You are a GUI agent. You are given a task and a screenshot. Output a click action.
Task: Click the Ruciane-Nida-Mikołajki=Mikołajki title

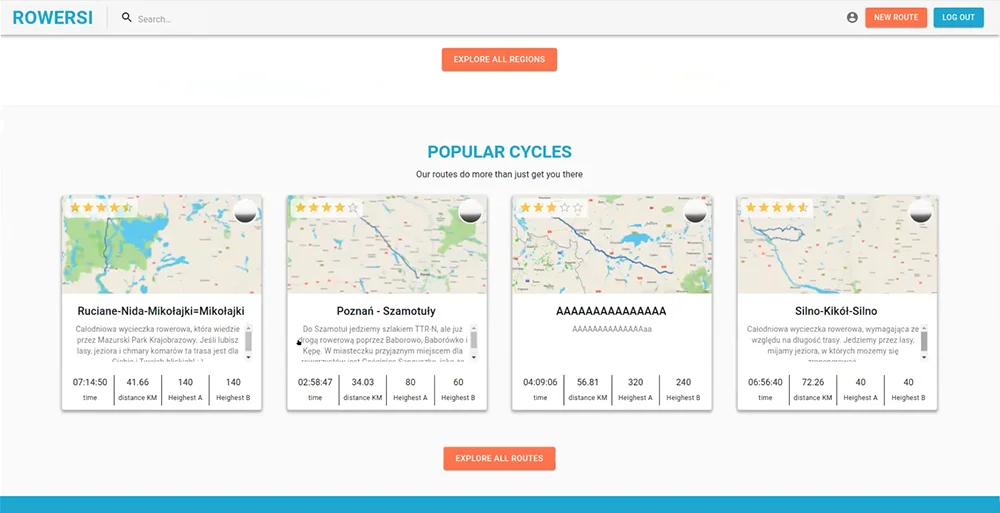click(x=161, y=311)
